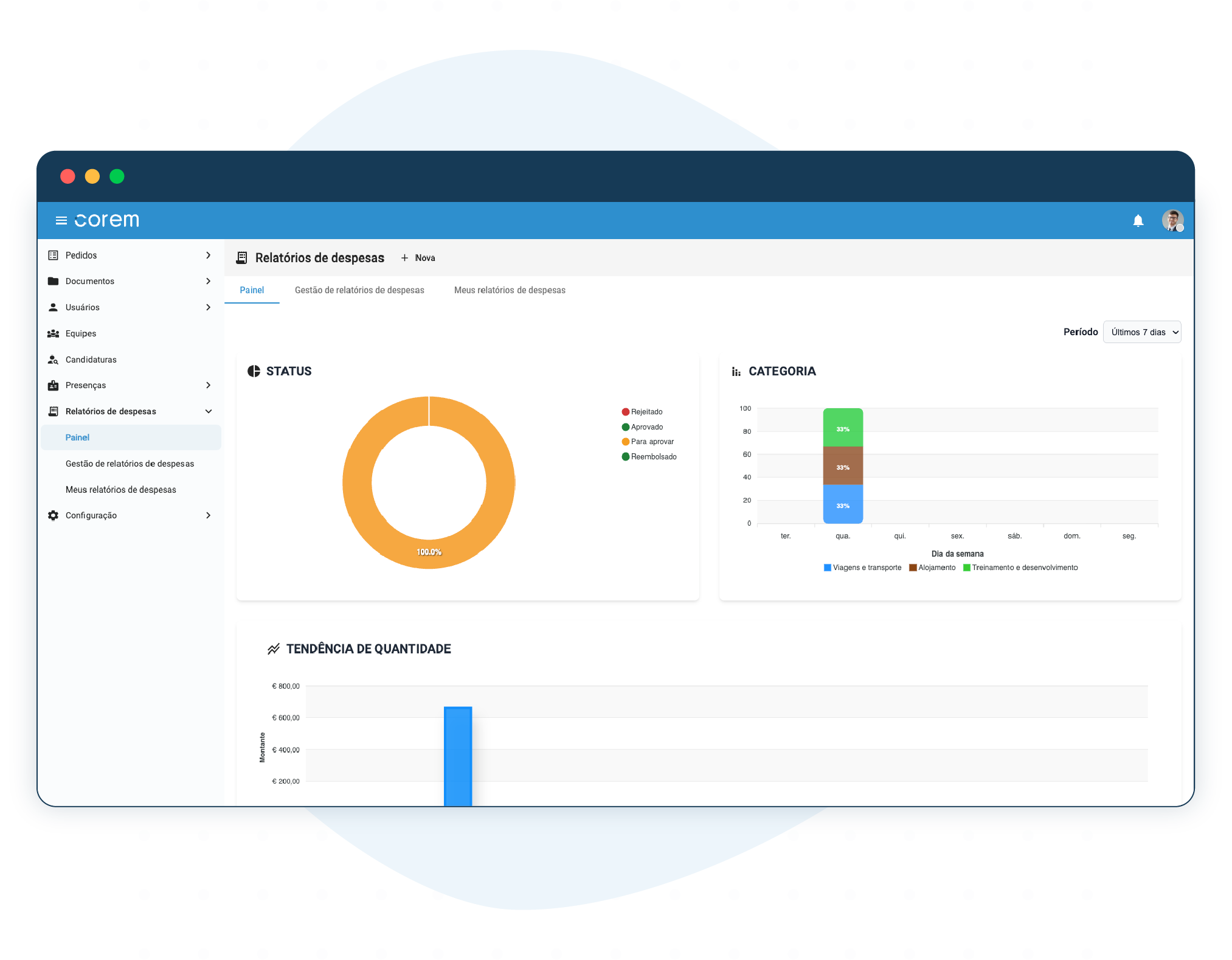Collapse the Relatórios de despesas chevron

coord(208,411)
